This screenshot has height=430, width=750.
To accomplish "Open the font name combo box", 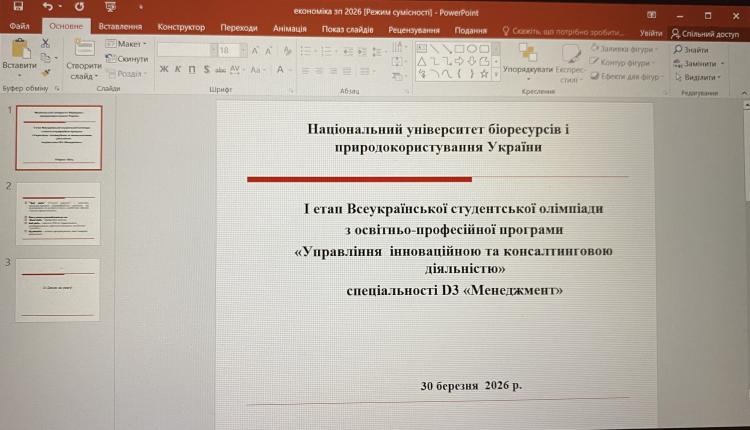I will tap(187, 50).
